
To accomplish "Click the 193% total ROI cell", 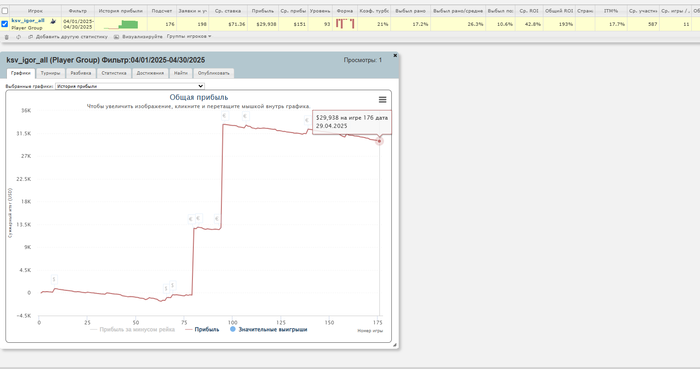I will (x=559, y=24).
